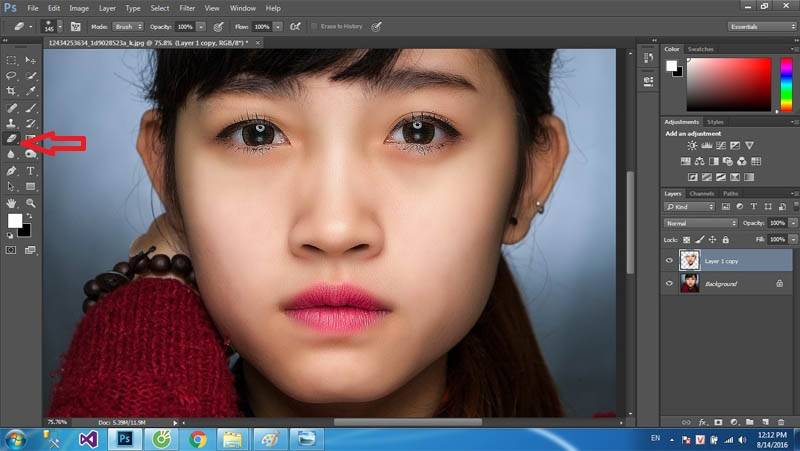Viewport: 800px width, 451px height.
Task: Select the Hand tool
Action: [11, 203]
